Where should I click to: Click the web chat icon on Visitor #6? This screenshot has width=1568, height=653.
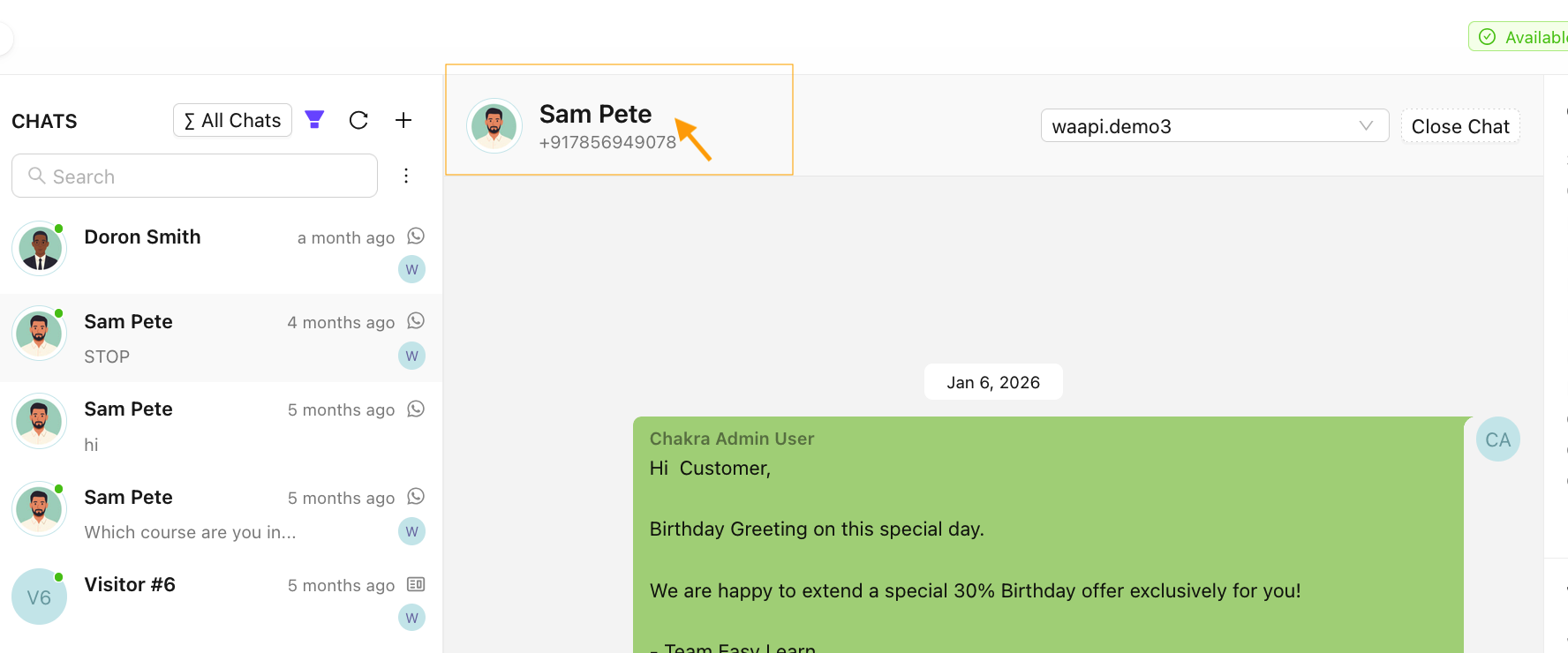(416, 584)
